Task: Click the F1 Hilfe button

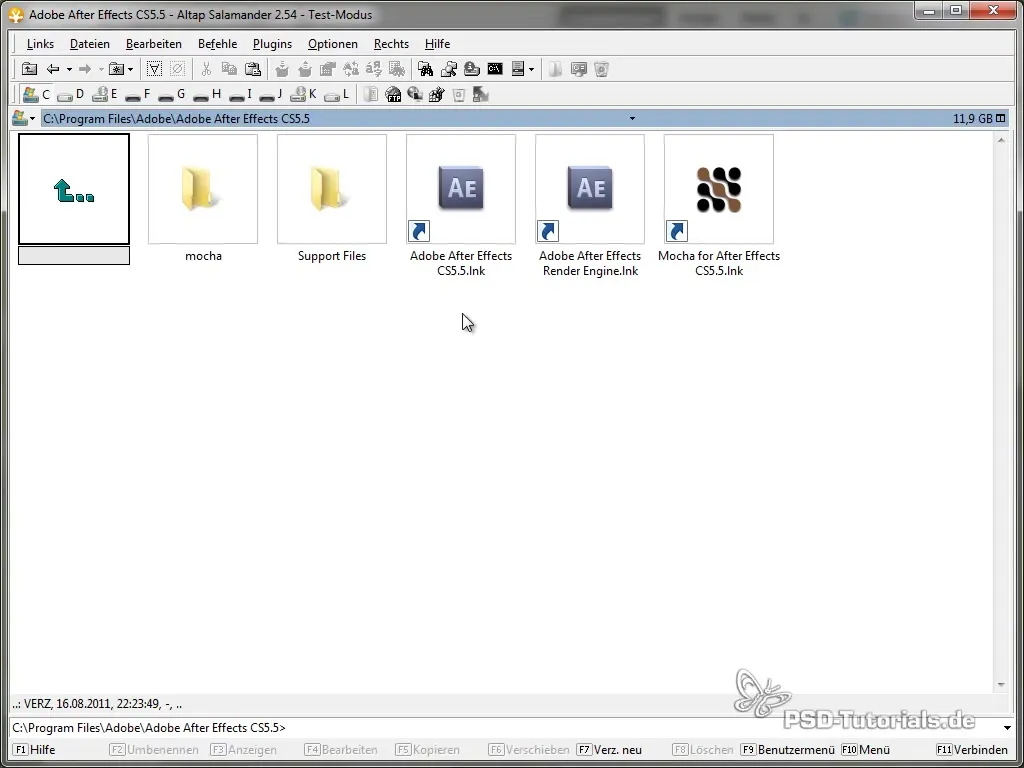Action: 35,750
